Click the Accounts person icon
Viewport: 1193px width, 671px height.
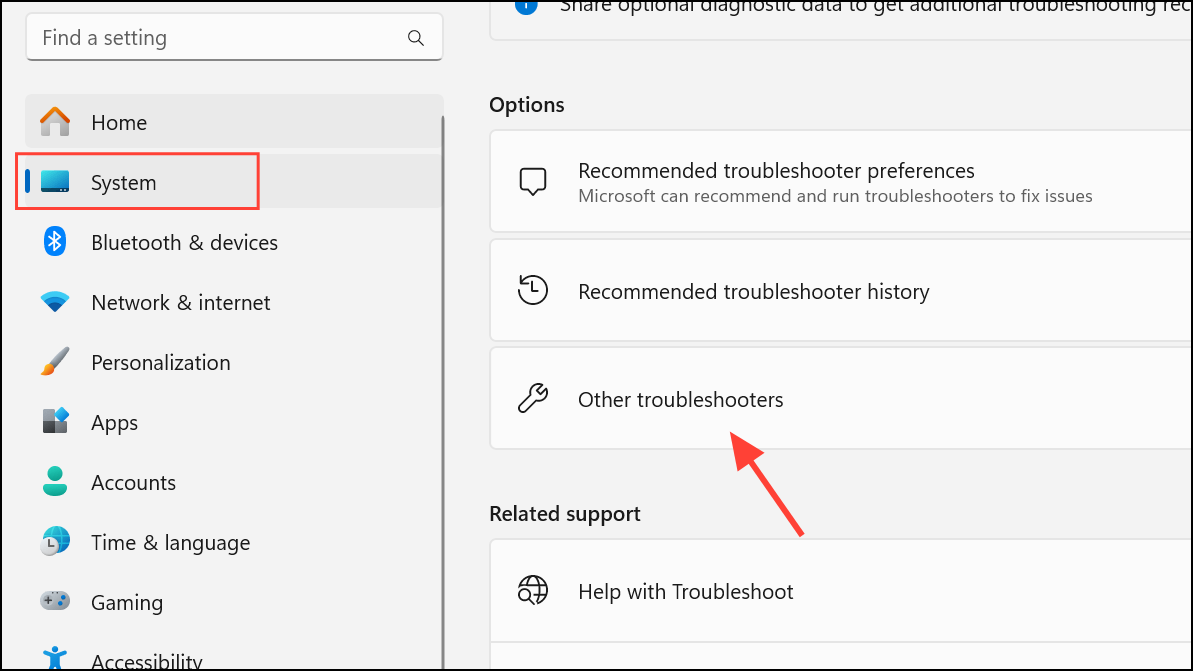56,481
